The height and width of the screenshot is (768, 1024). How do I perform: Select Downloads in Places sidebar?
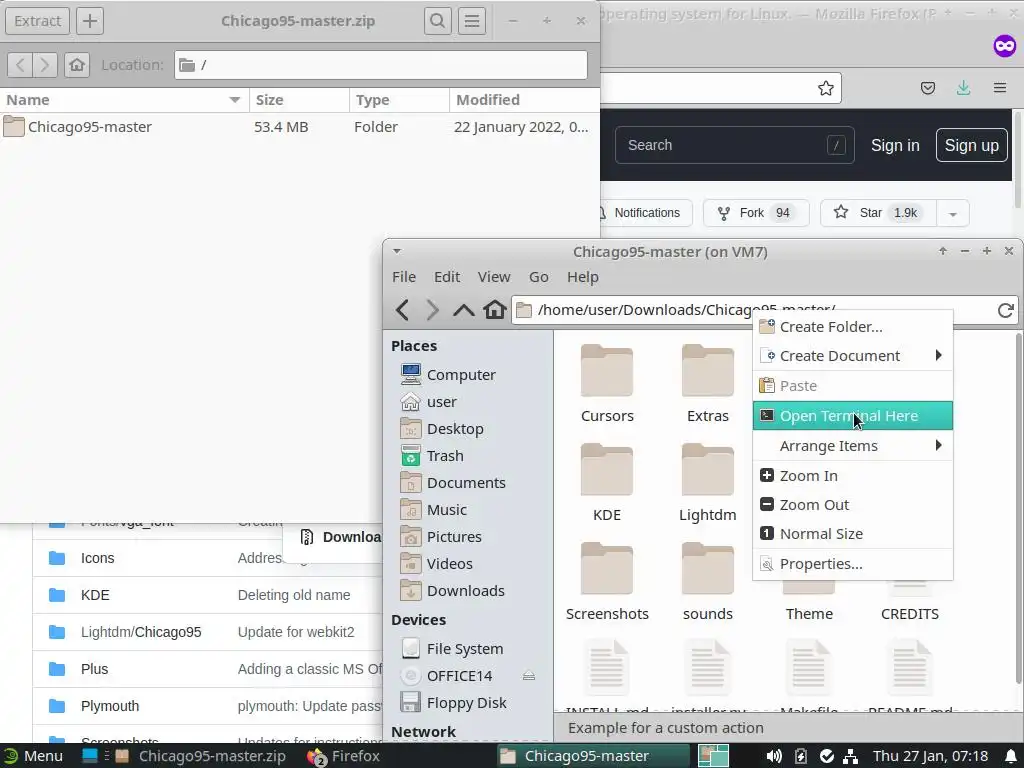pyautogui.click(x=468, y=591)
